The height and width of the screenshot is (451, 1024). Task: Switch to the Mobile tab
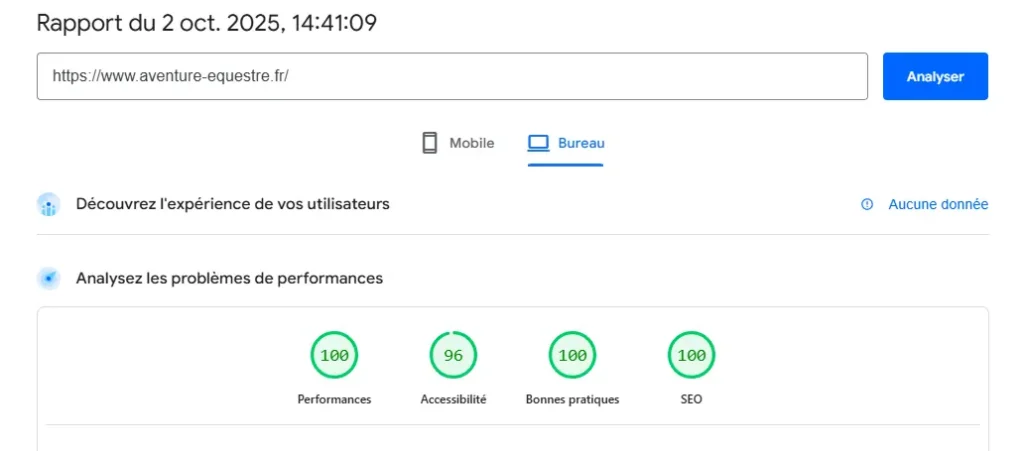(x=458, y=143)
